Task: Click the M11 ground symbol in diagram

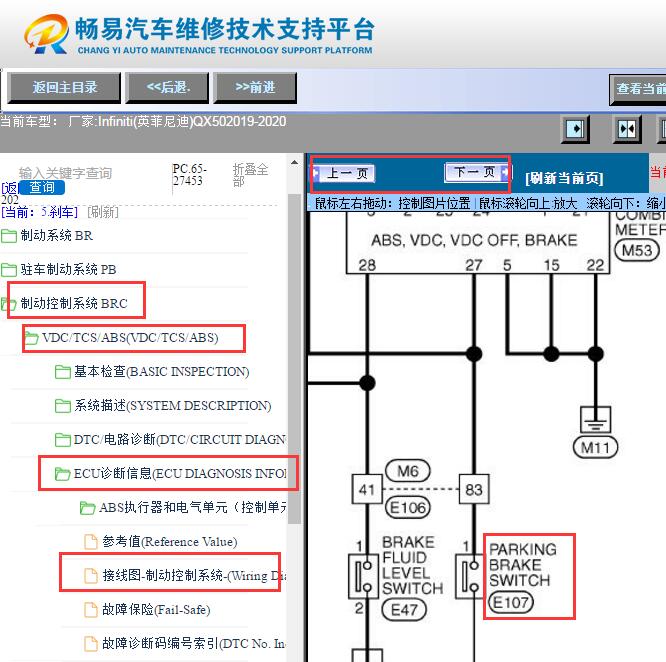Action: [x=595, y=420]
